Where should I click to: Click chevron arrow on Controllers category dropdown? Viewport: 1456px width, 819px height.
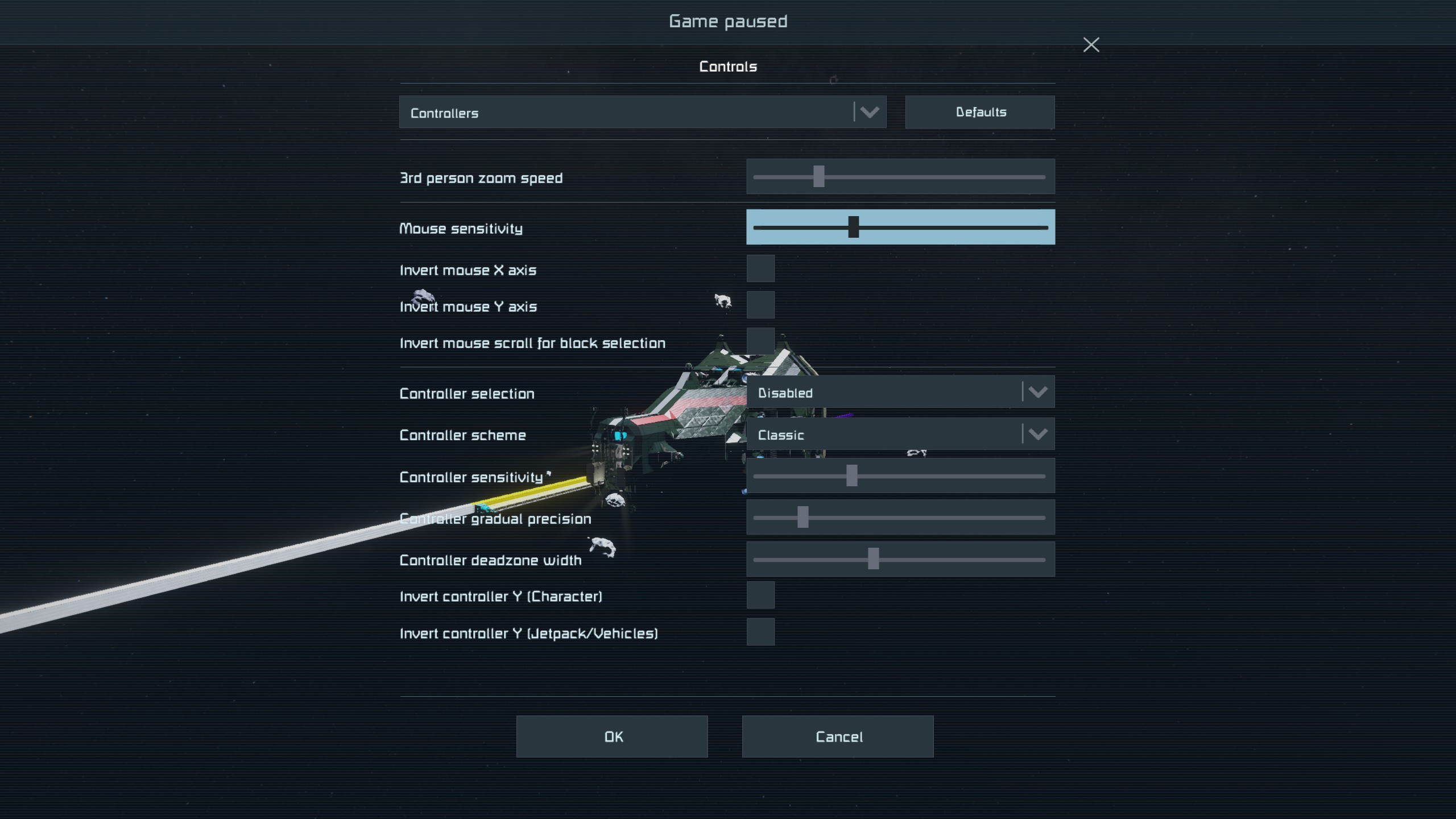pos(869,112)
